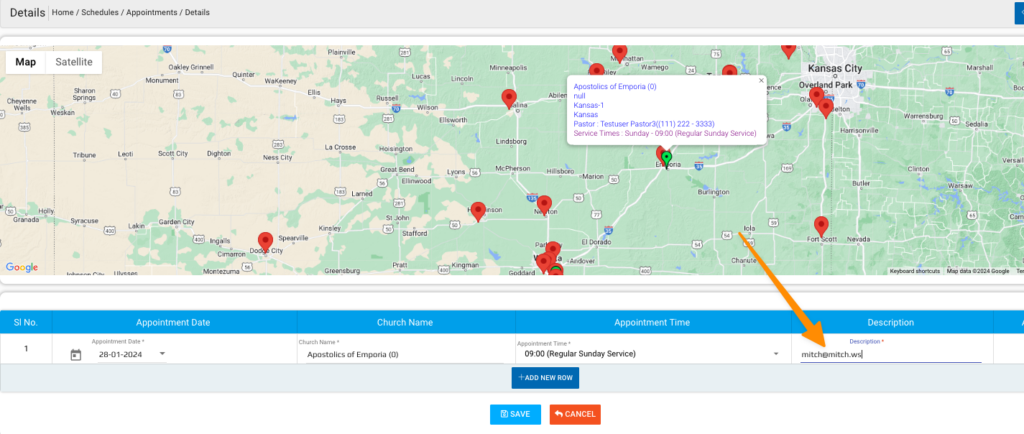Click the red marker at Fort Scott
The width and height of the screenshot is (1024, 434).
tap(821, 226)
